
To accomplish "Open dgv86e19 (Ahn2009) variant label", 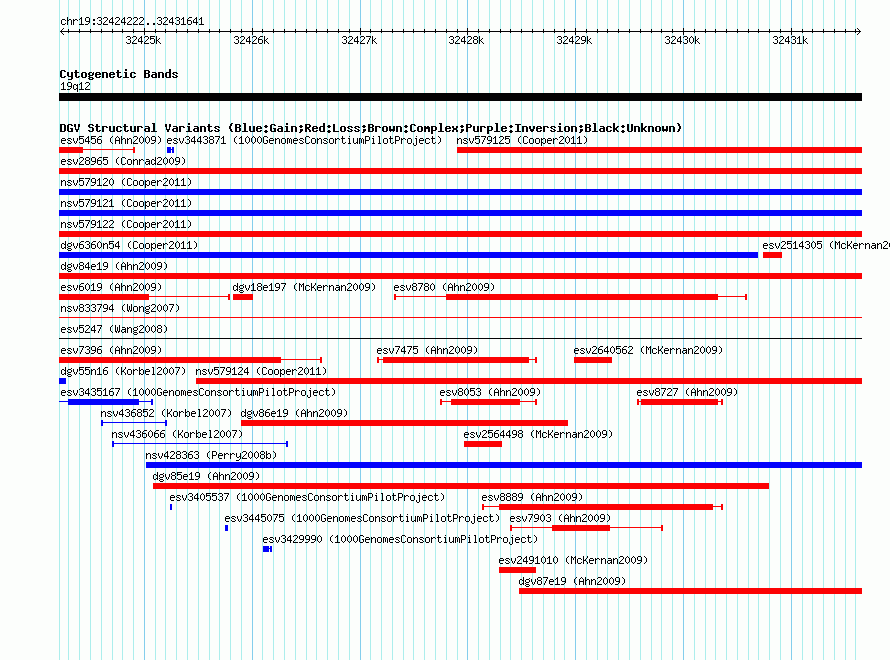I will 295,413.
